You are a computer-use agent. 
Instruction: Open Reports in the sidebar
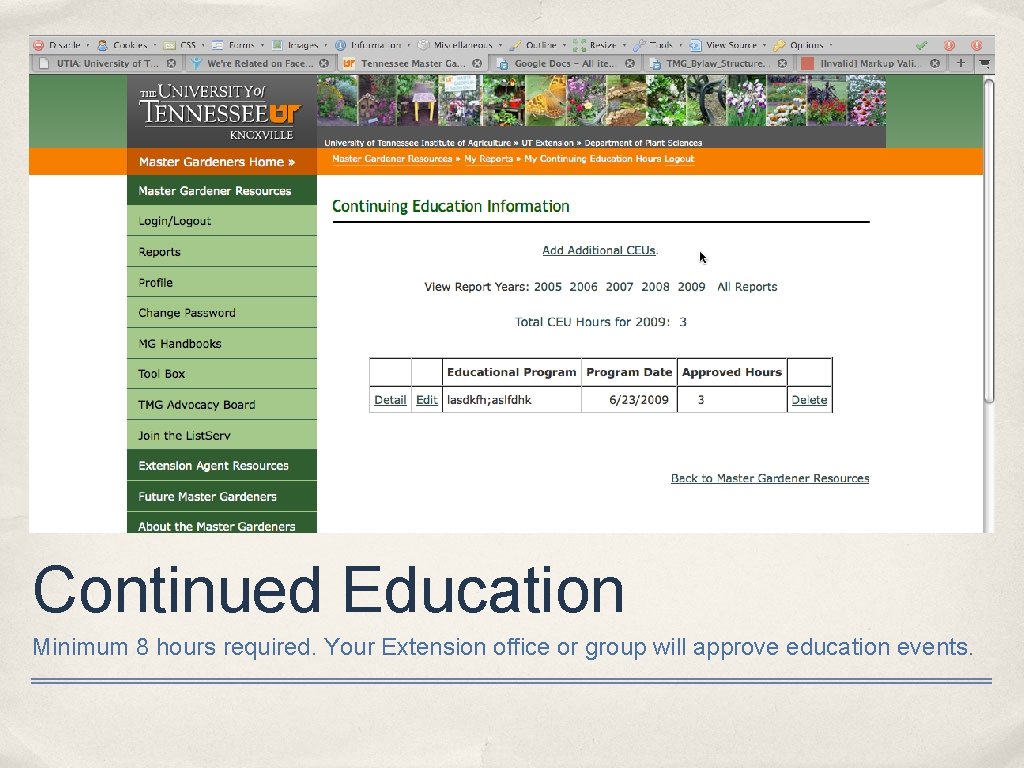222,251
